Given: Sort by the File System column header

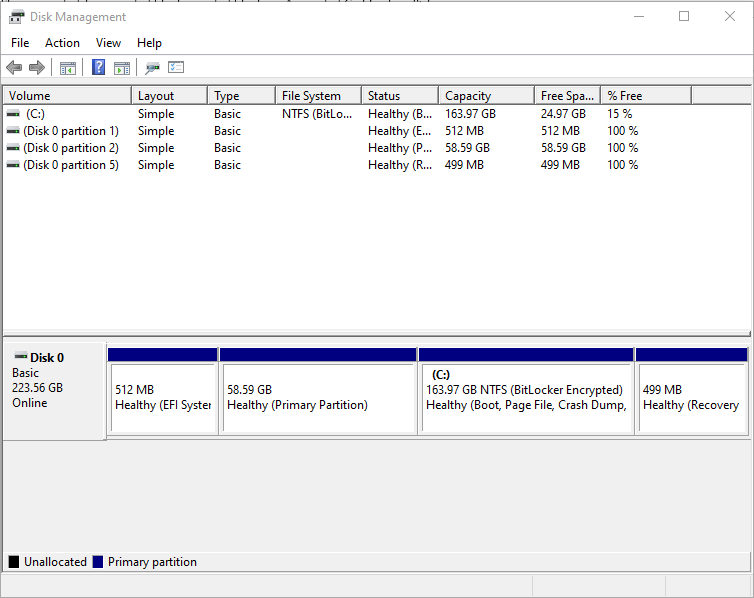Looking at the screenshot, I should tap(319, 96).
